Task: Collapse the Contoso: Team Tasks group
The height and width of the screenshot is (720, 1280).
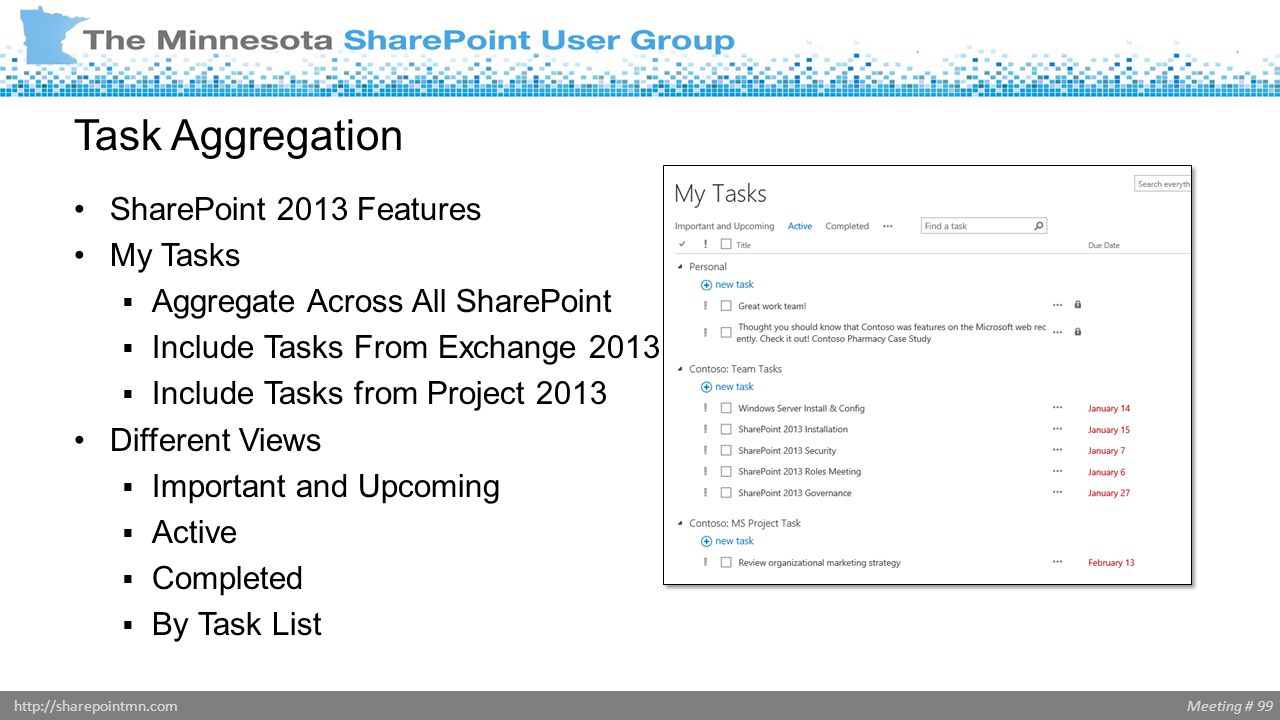Action: (x=681, y=369)
